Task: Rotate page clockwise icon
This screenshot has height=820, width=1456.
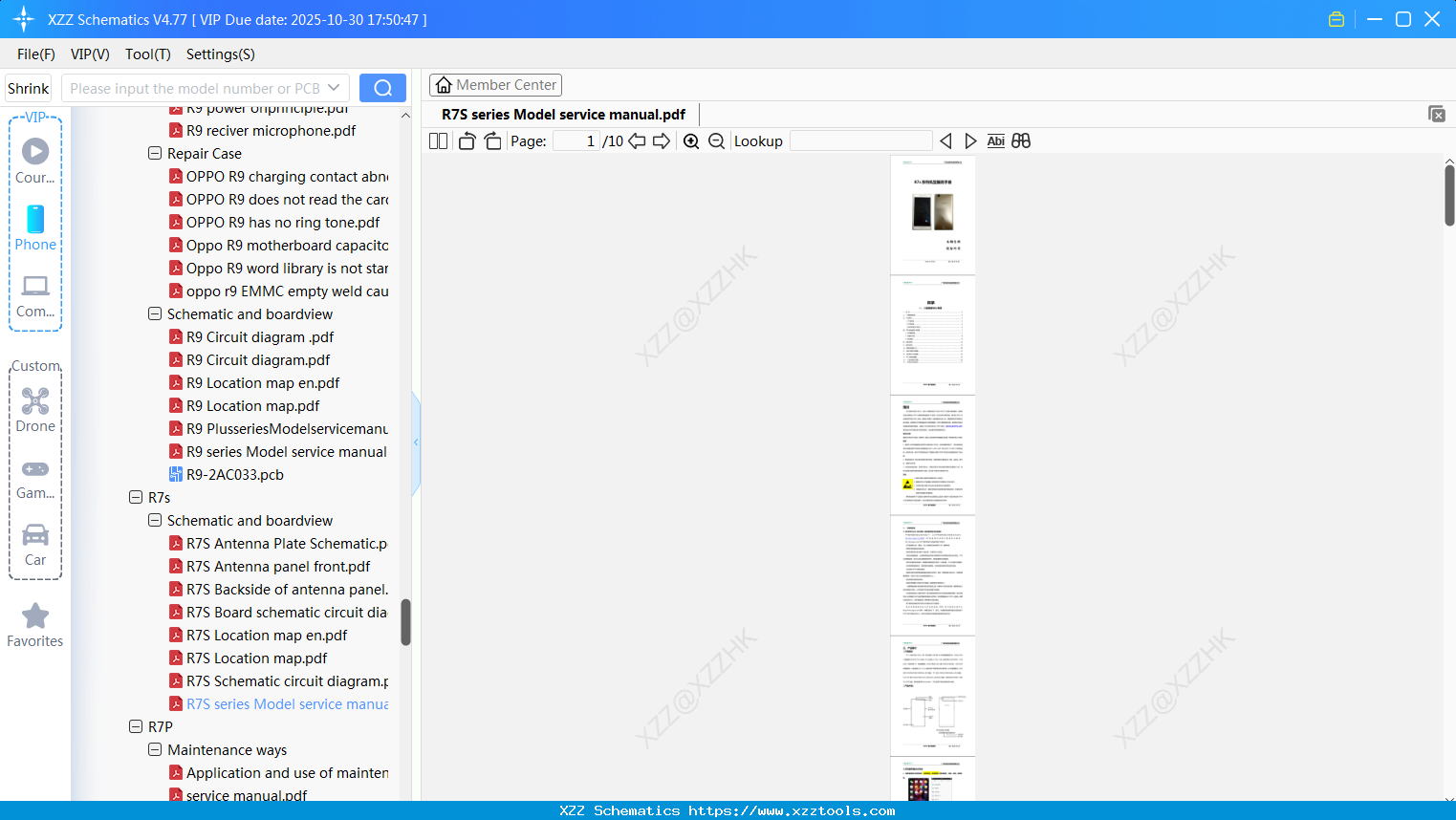Action: [x=493, y=141]
